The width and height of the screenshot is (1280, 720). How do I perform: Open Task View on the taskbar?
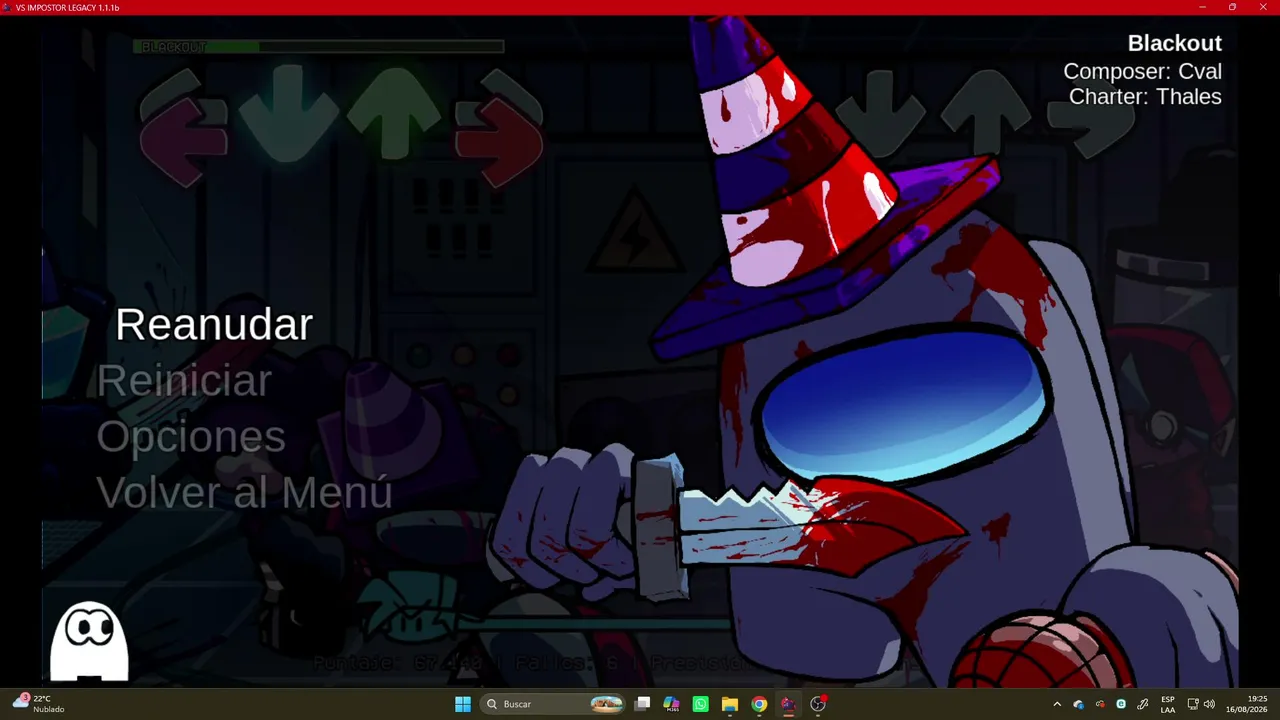coord(643,704)
